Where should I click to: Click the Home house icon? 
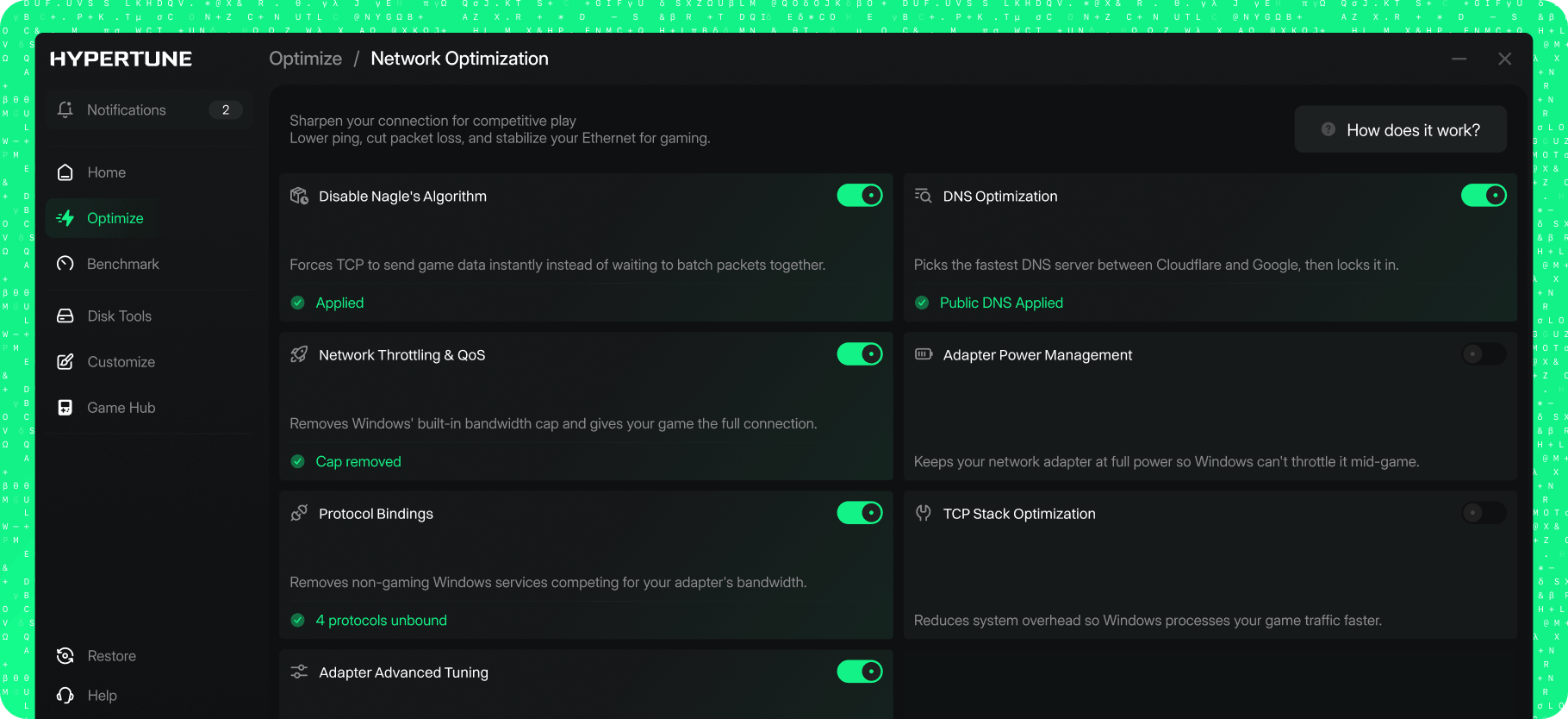point(65,172)
